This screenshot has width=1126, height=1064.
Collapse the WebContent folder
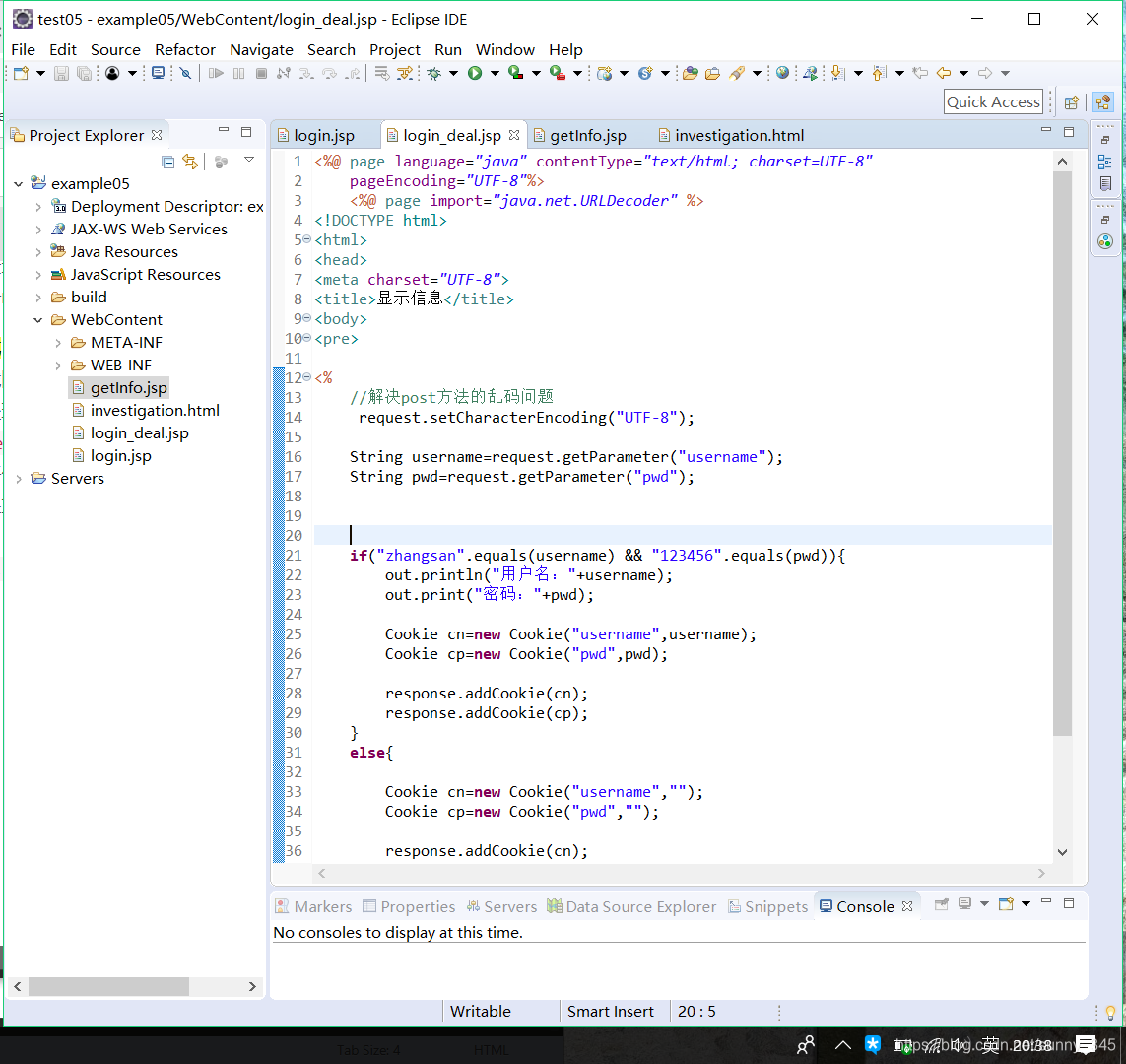tap(38, 320)
